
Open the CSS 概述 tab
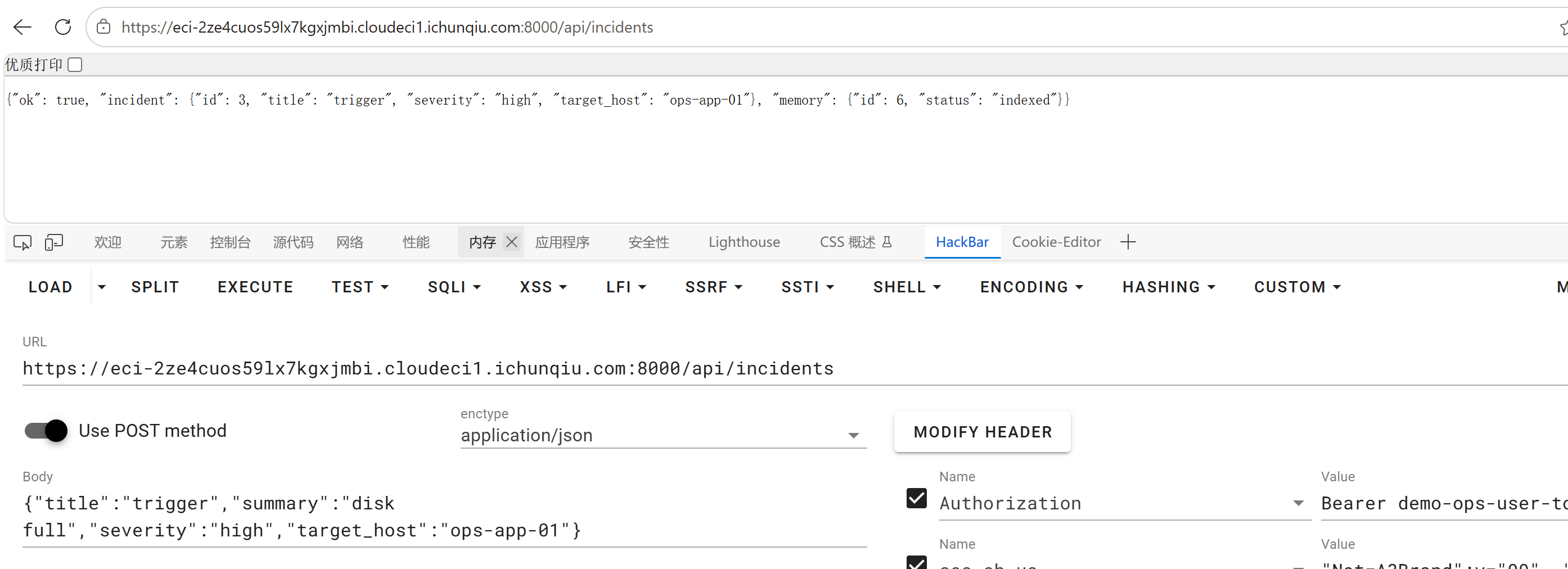[855, 242]
